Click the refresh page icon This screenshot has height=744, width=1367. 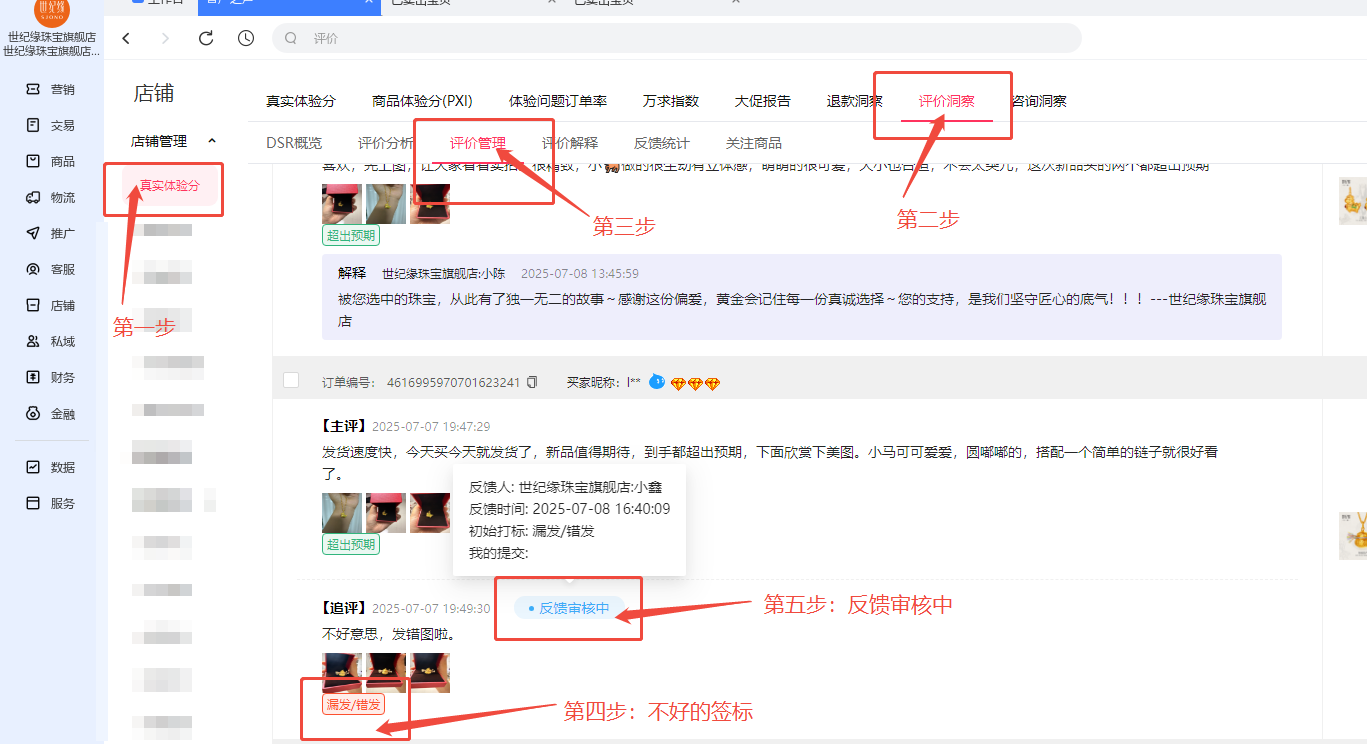(x=206, y=39)
